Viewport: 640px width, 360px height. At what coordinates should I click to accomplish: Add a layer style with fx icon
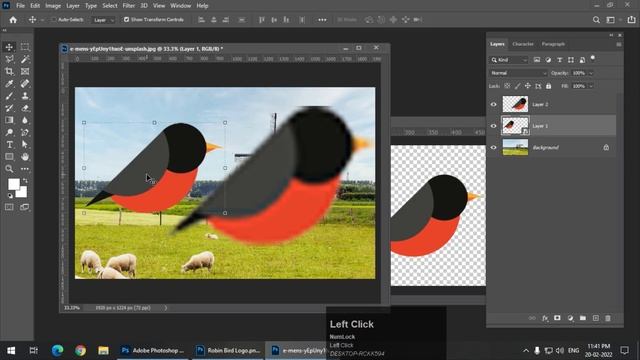point(545,318)
